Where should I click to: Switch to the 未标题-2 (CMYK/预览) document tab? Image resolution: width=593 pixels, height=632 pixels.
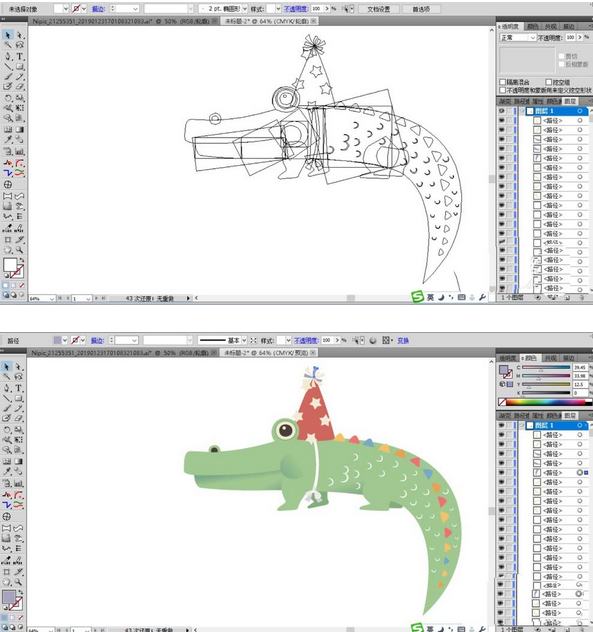point(269,353)
